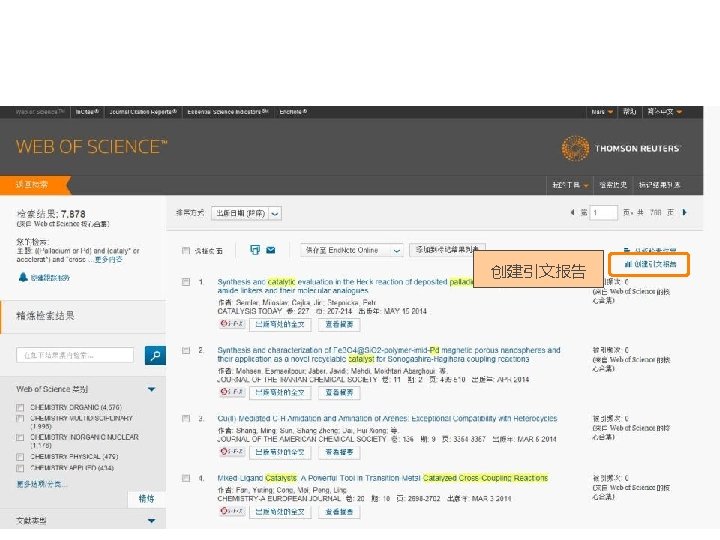Image resolution: width=720 pixels, height=540 pixels.
Task: Click the create alert link beside bell
Action: point(50,278)
